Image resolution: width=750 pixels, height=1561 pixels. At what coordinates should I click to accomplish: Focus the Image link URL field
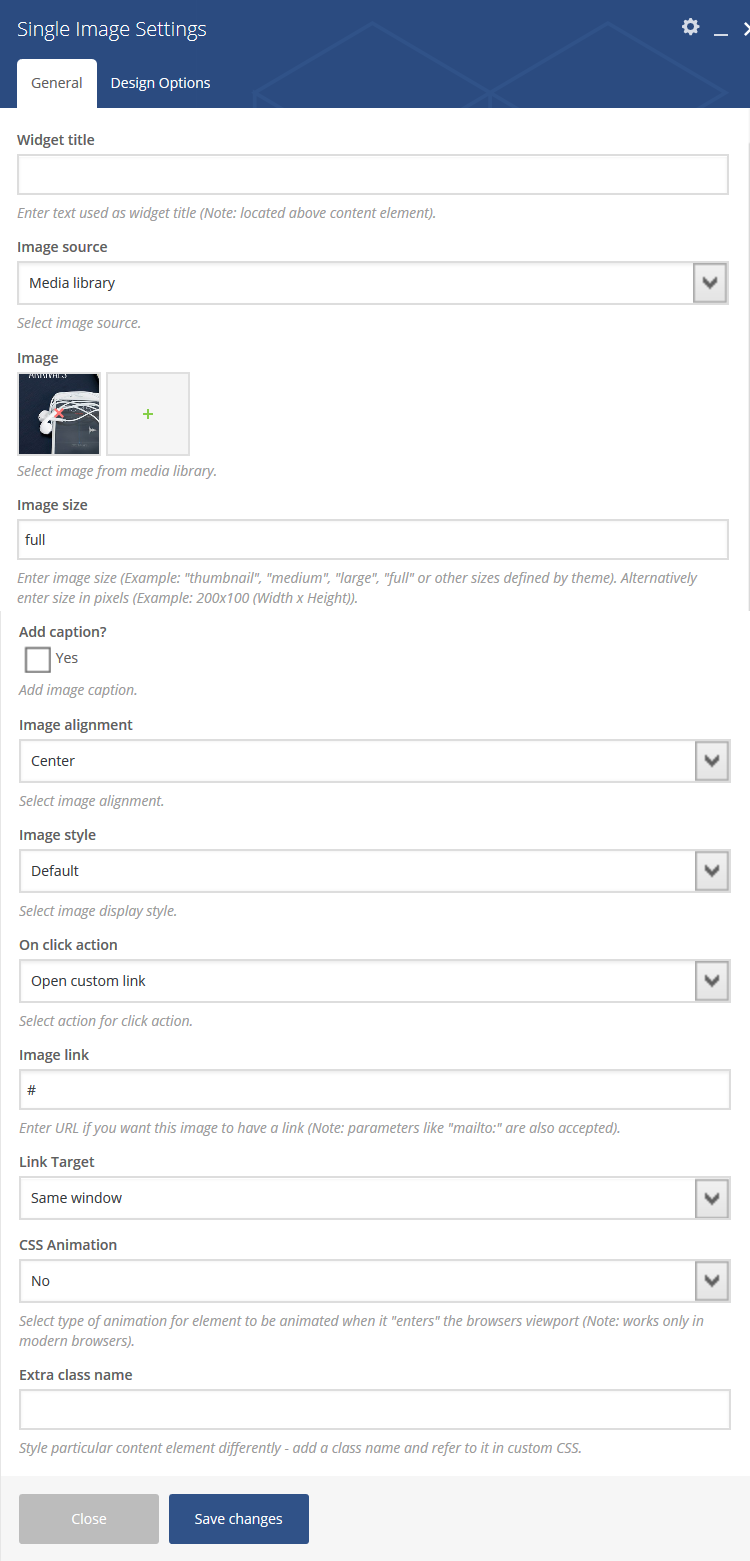point(375,1090)
